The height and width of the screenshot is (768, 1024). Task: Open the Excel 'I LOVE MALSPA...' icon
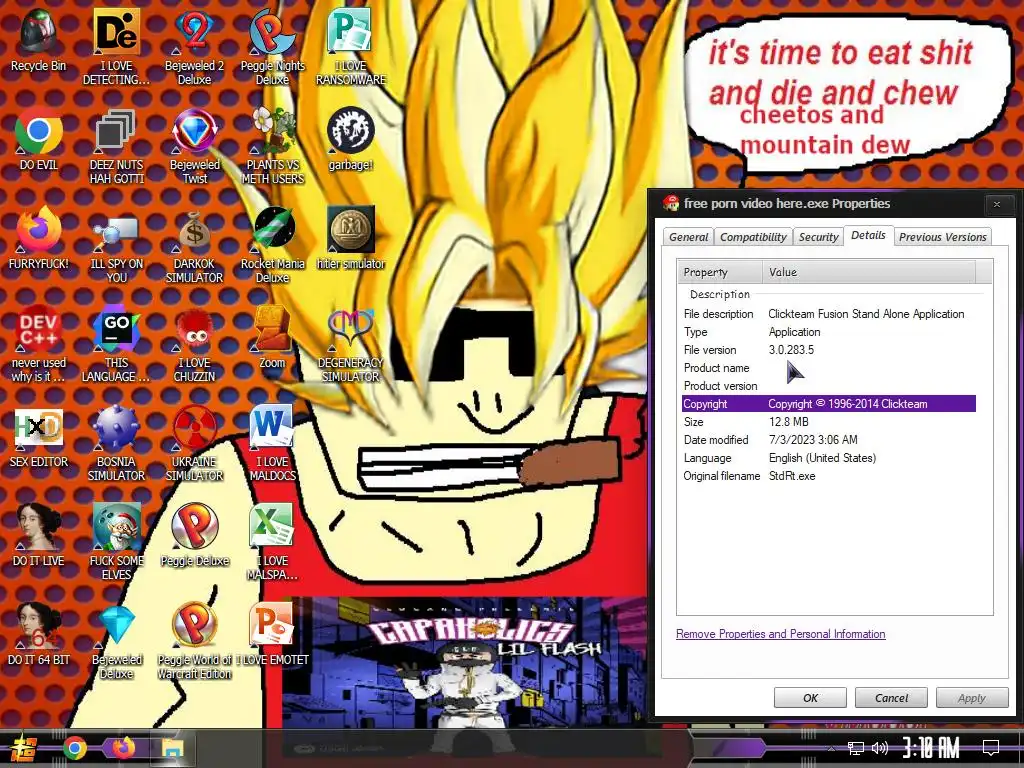coord(272,542)
